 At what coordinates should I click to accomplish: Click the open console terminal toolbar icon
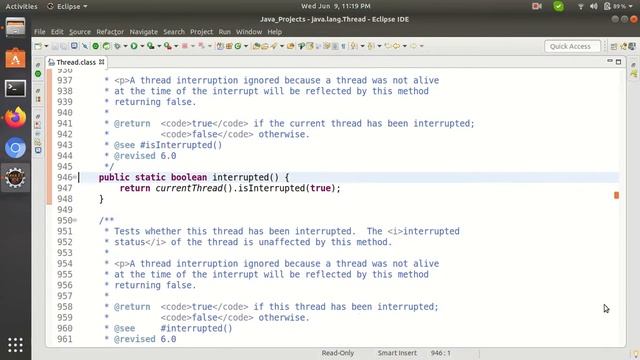[x=74, y=46]
